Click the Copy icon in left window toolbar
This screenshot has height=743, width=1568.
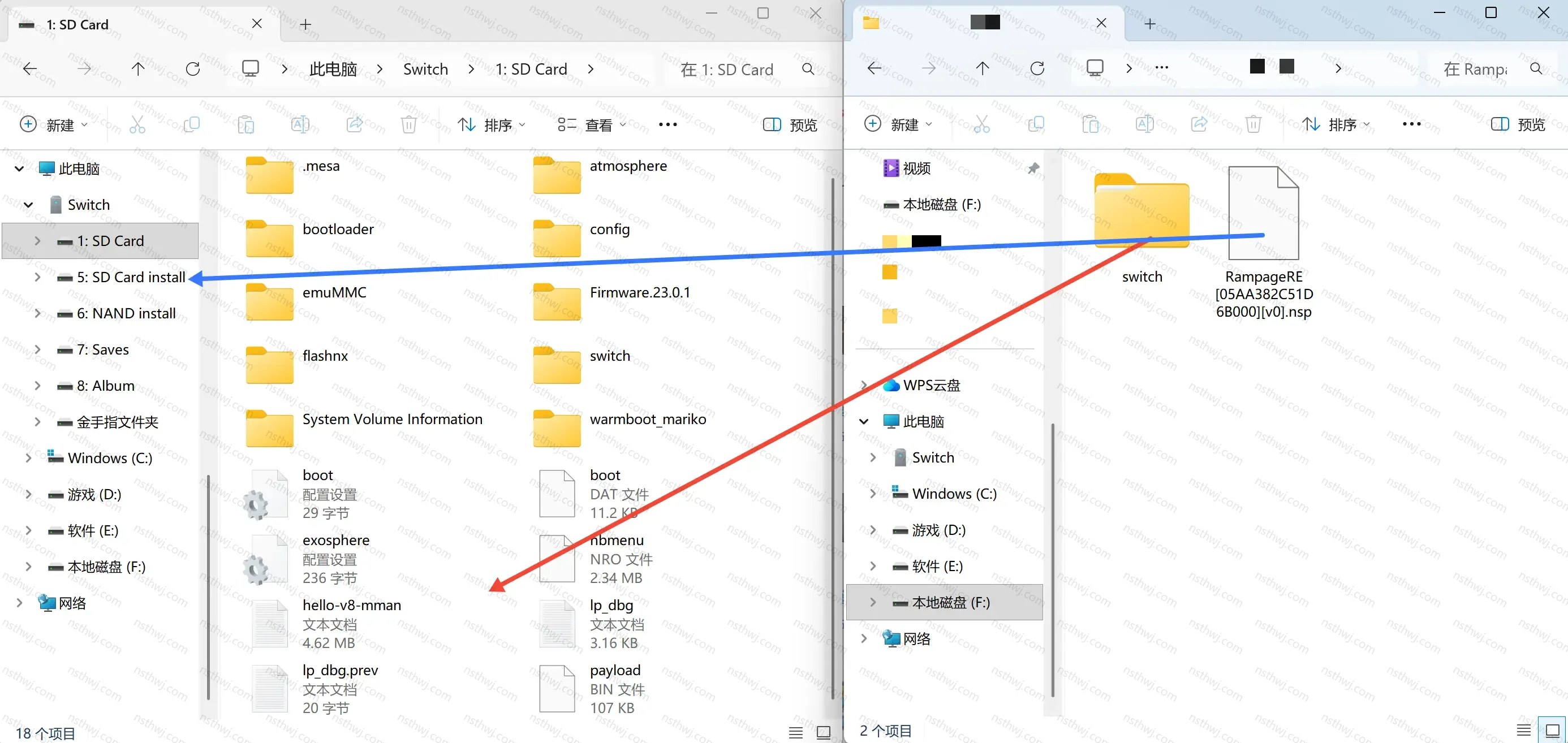(192, 125)
